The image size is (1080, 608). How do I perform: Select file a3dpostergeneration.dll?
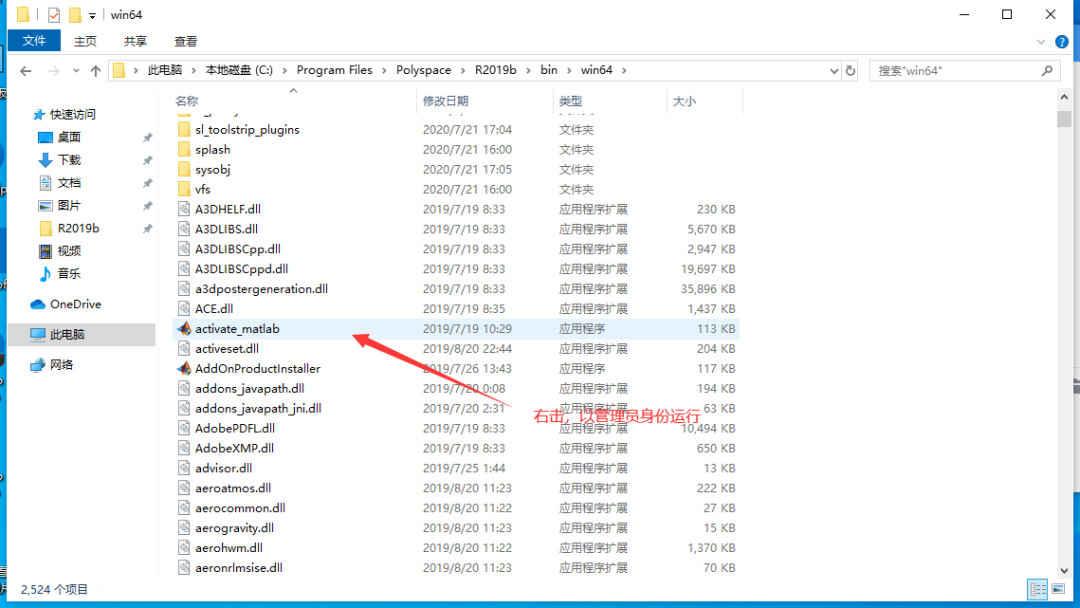(261, 289)
